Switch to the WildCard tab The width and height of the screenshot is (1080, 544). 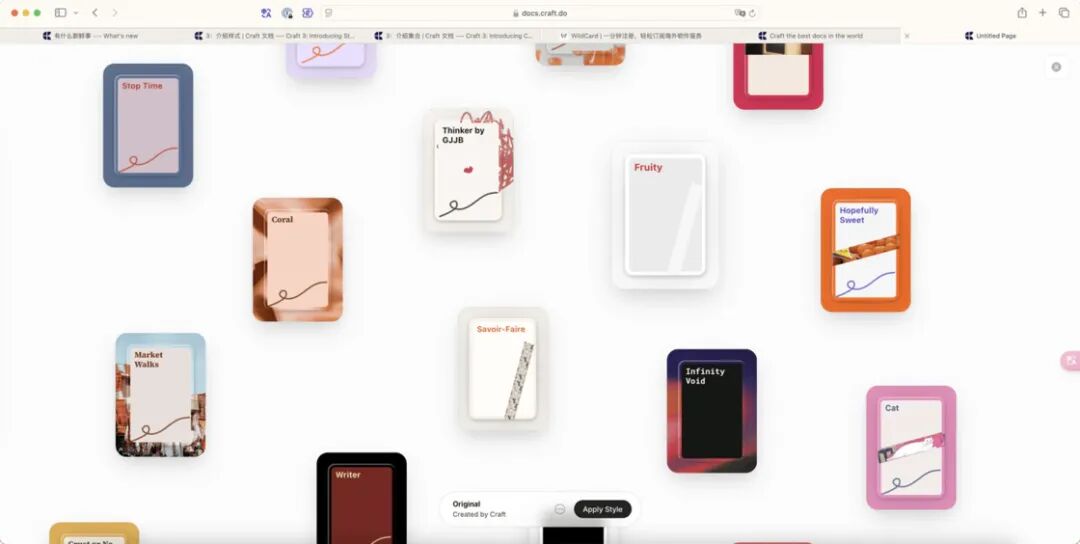[x=630, y=36]
